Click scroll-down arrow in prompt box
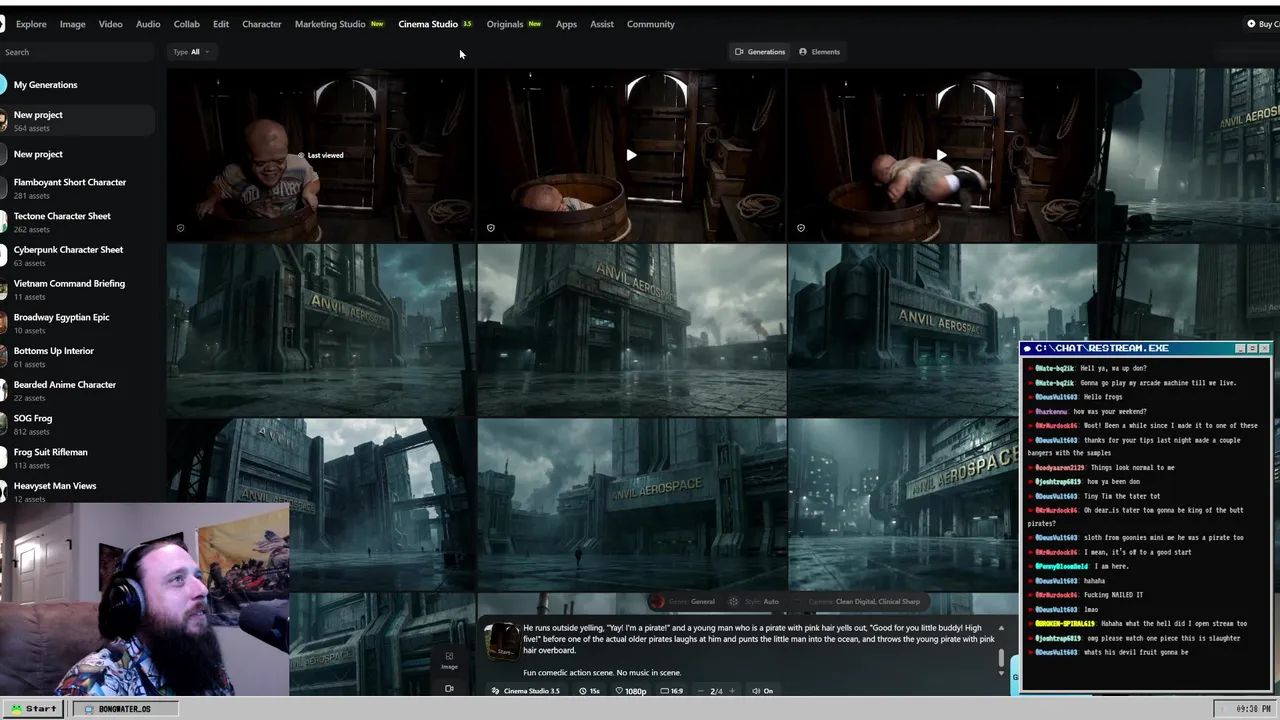The height and width of the screenshot is (720, 1280). coord(1001,673)
